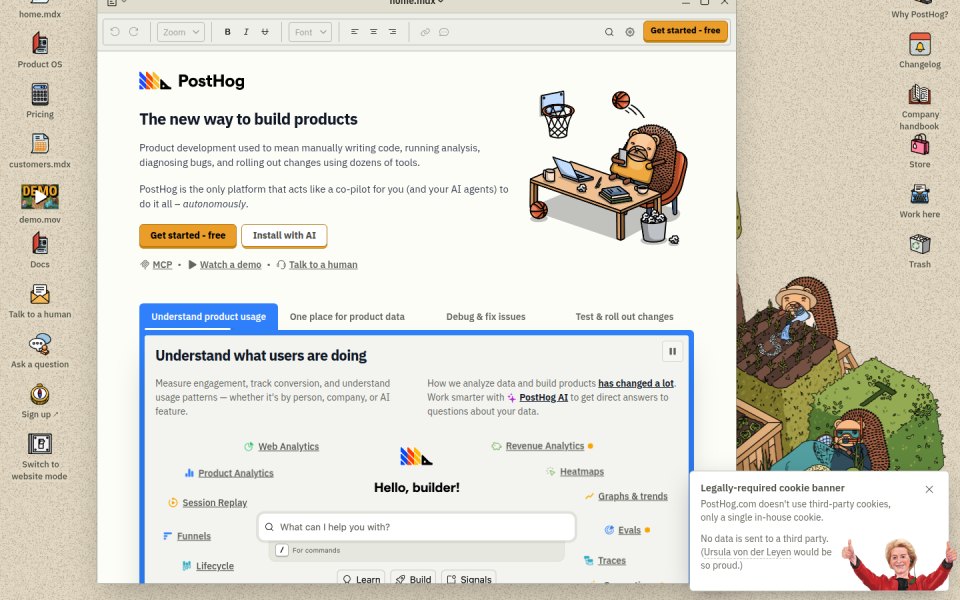960x600 pixels.
Task: Open the Product OS desktop icon
Action: click(x=40, y=44)
